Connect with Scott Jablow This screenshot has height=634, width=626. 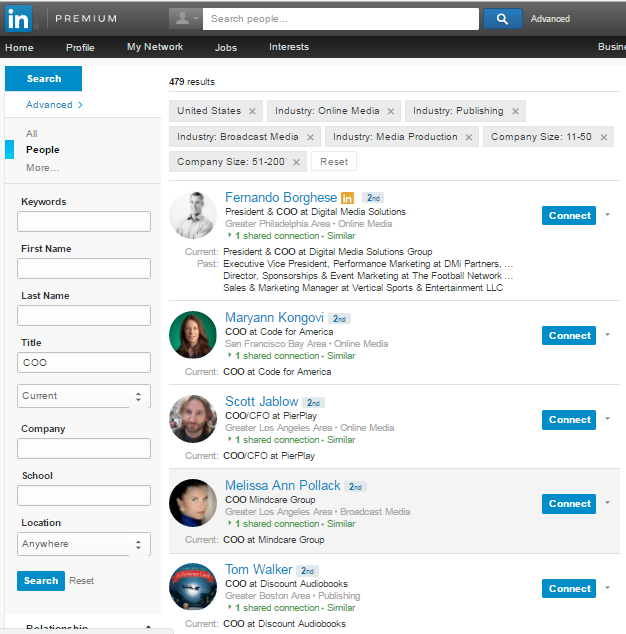569,420
